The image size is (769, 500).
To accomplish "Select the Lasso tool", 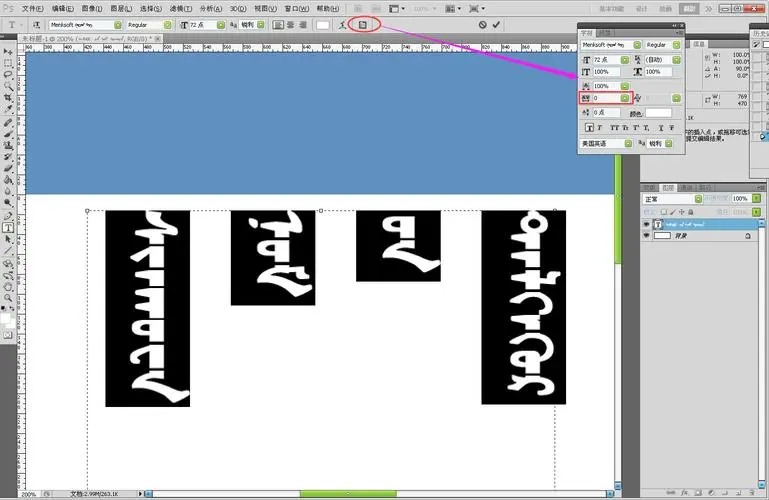I will click(x=8, y=75).
